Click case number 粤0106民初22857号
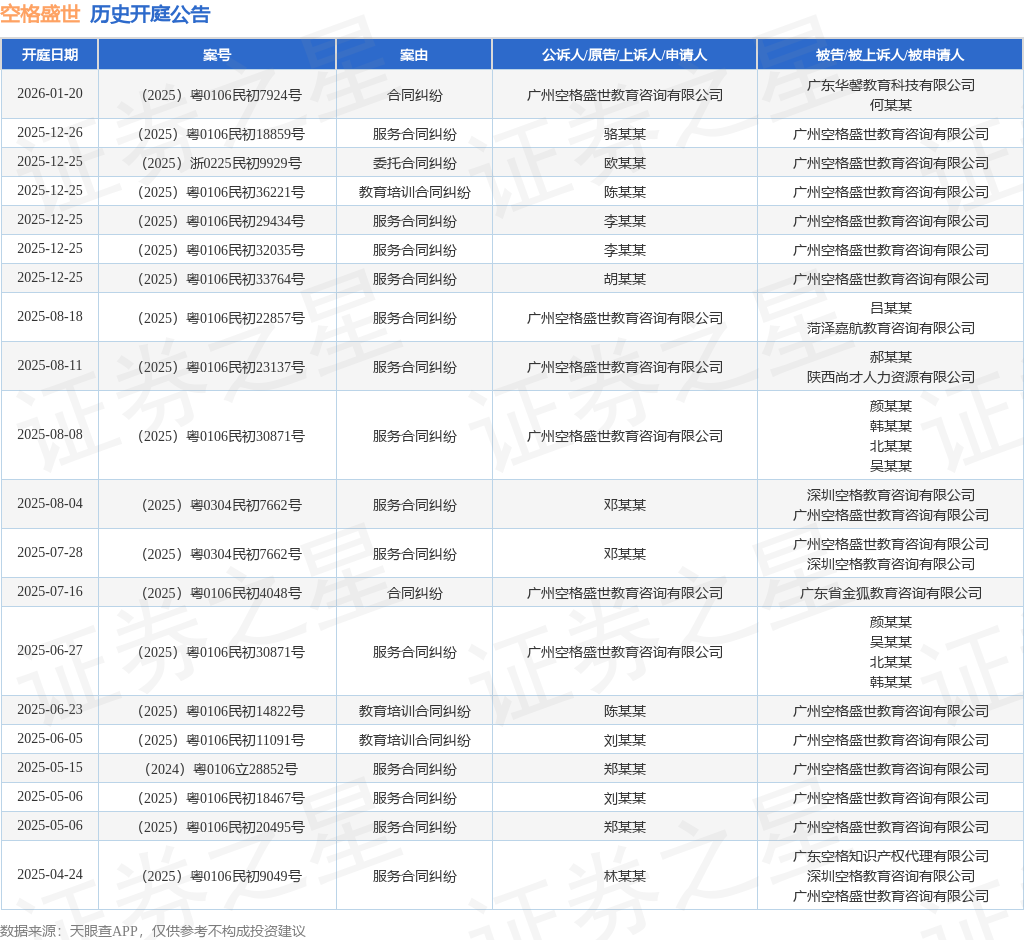This screenshot has width=1024, height=940. (221, 319)
